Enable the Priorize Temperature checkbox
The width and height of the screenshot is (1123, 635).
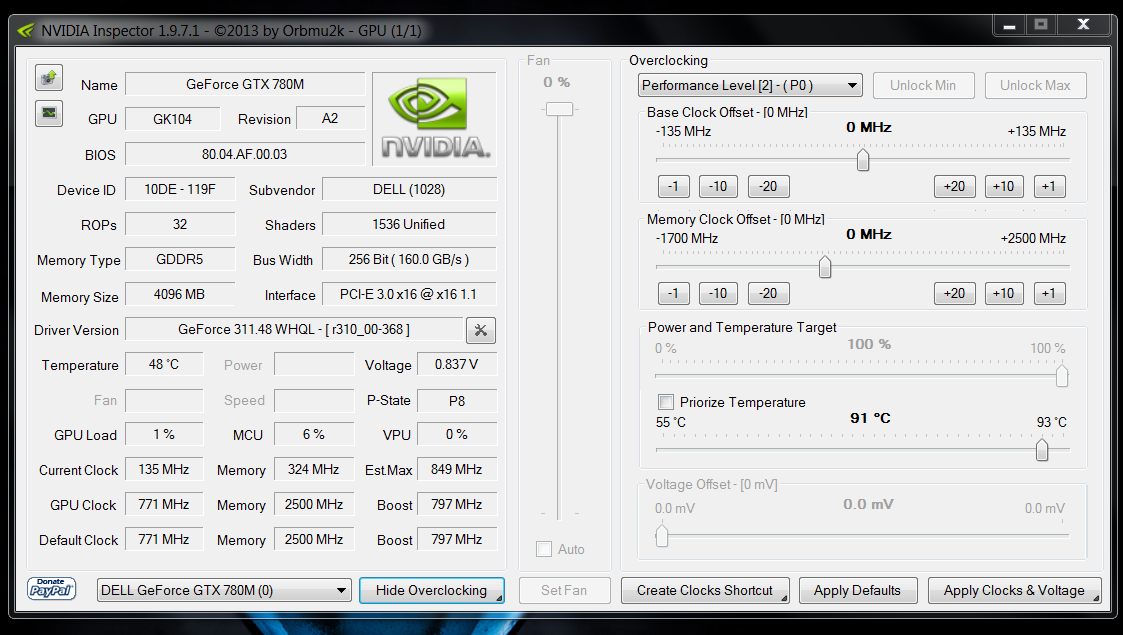666,402
